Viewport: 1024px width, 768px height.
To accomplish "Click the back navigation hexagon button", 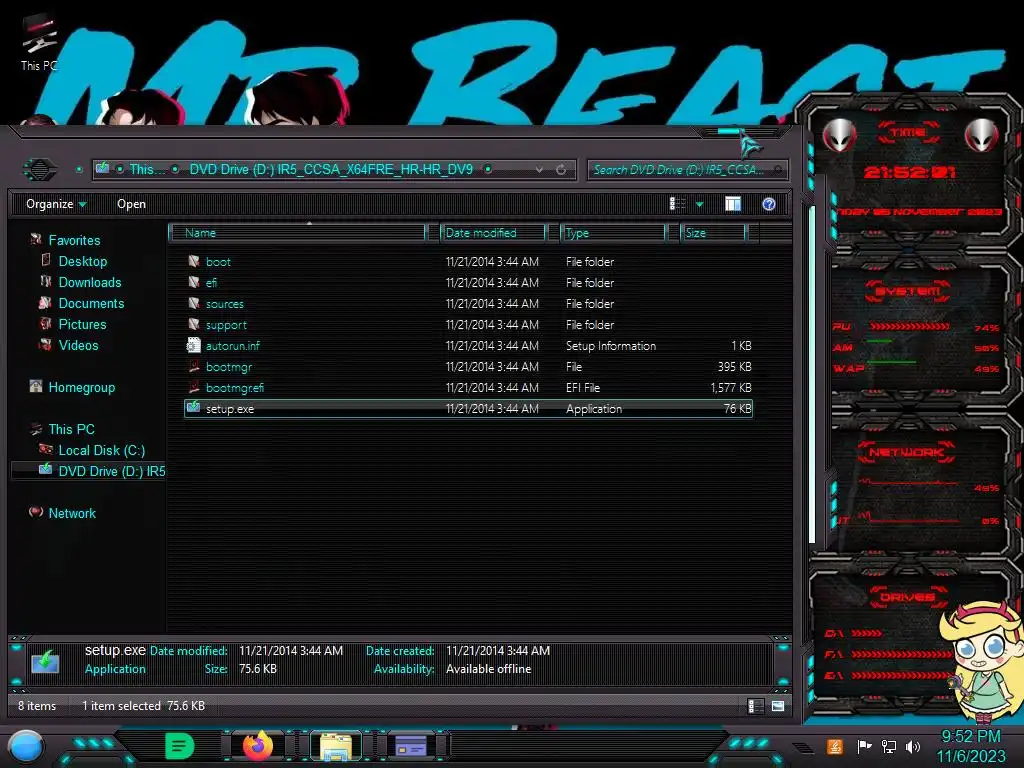I will (40, 170).
